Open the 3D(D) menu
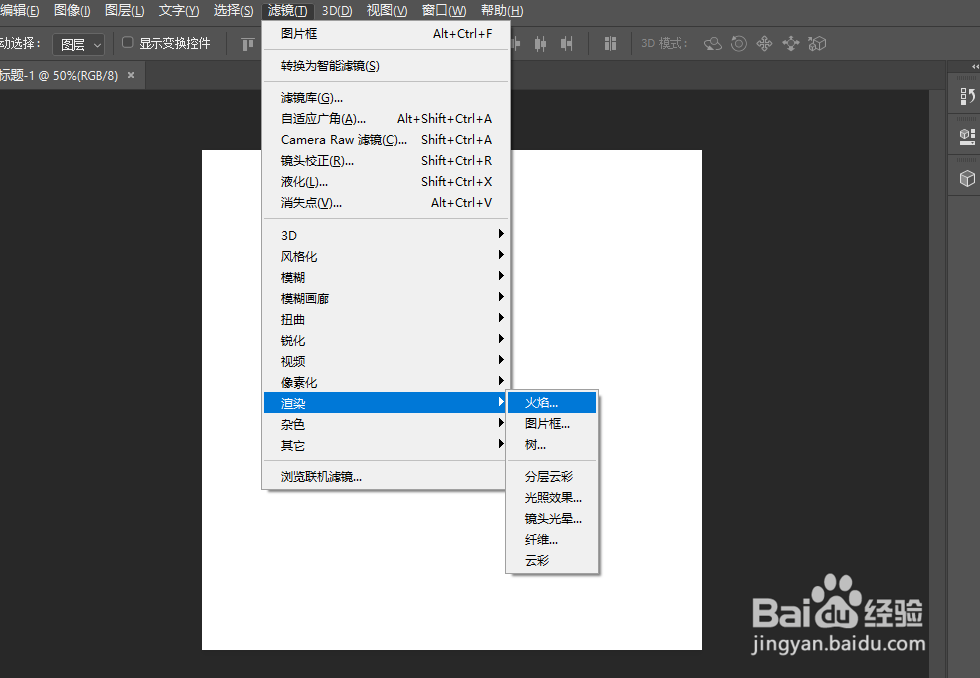980x678 pixels. [337, 11]
